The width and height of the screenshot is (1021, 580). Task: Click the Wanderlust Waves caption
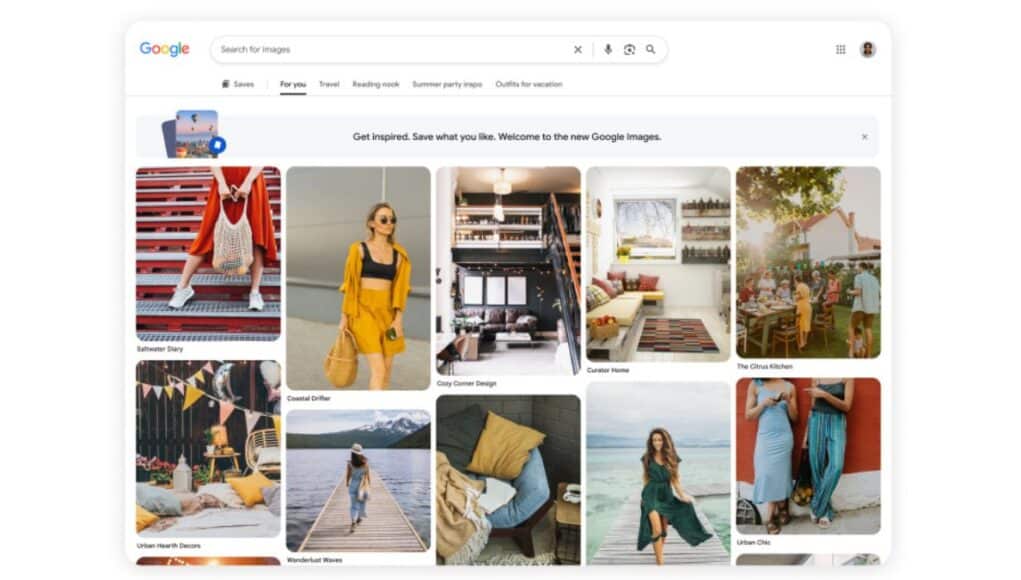315,560
